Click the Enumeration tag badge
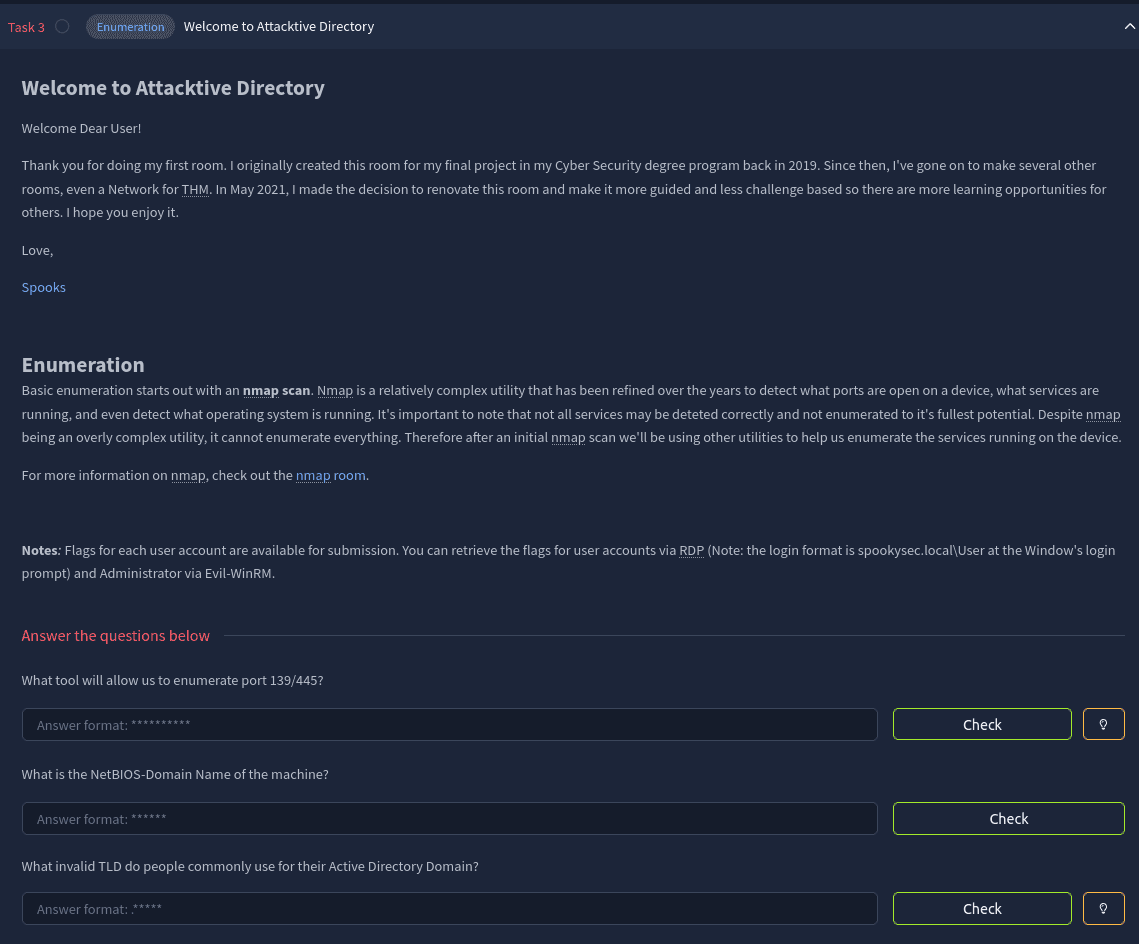The height and width of the screenshot is (944, 1139). coord(130,27)
